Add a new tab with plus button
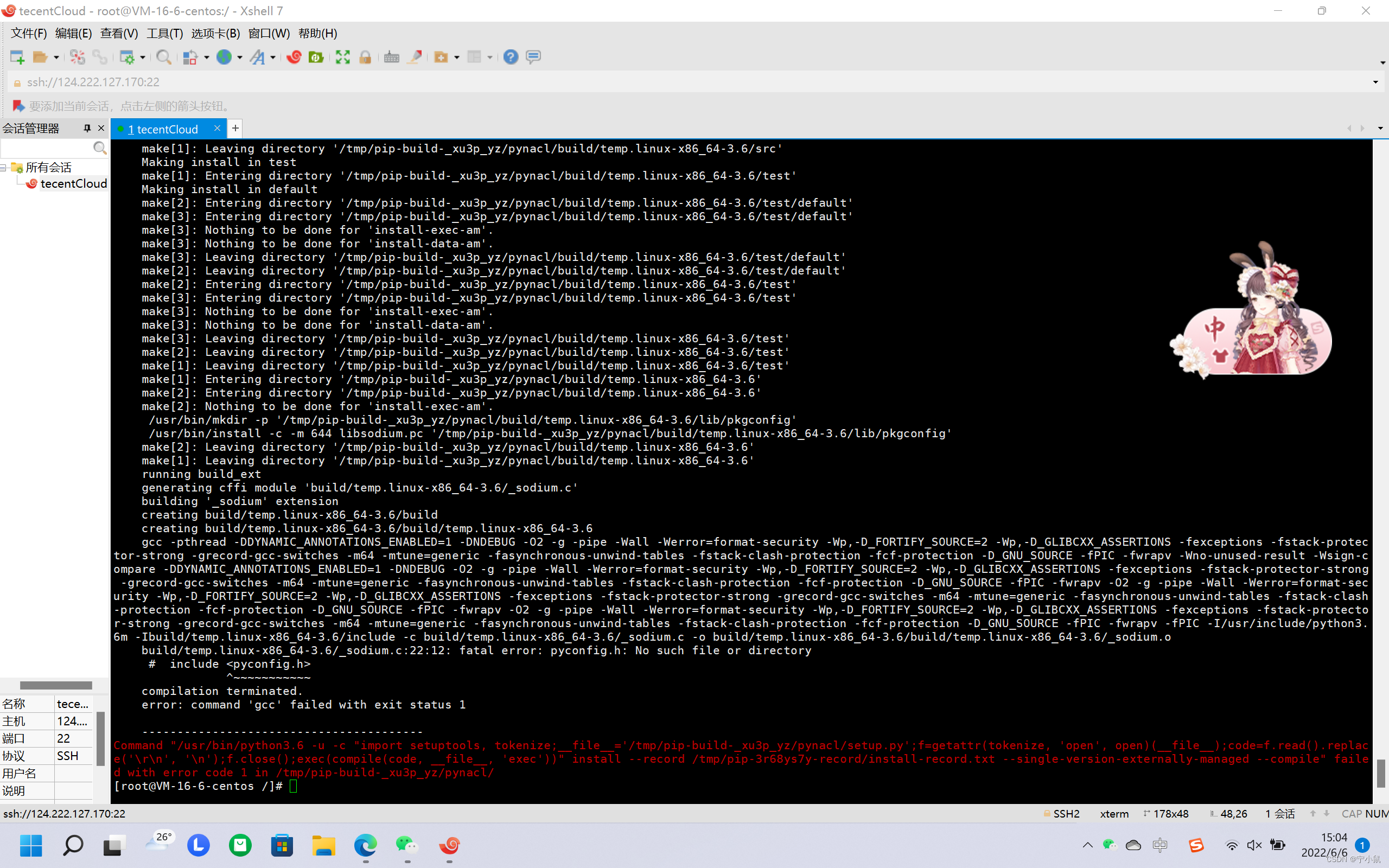Image resolution: width=1389 pixels, height=868 pixels. tap(235, 129)
